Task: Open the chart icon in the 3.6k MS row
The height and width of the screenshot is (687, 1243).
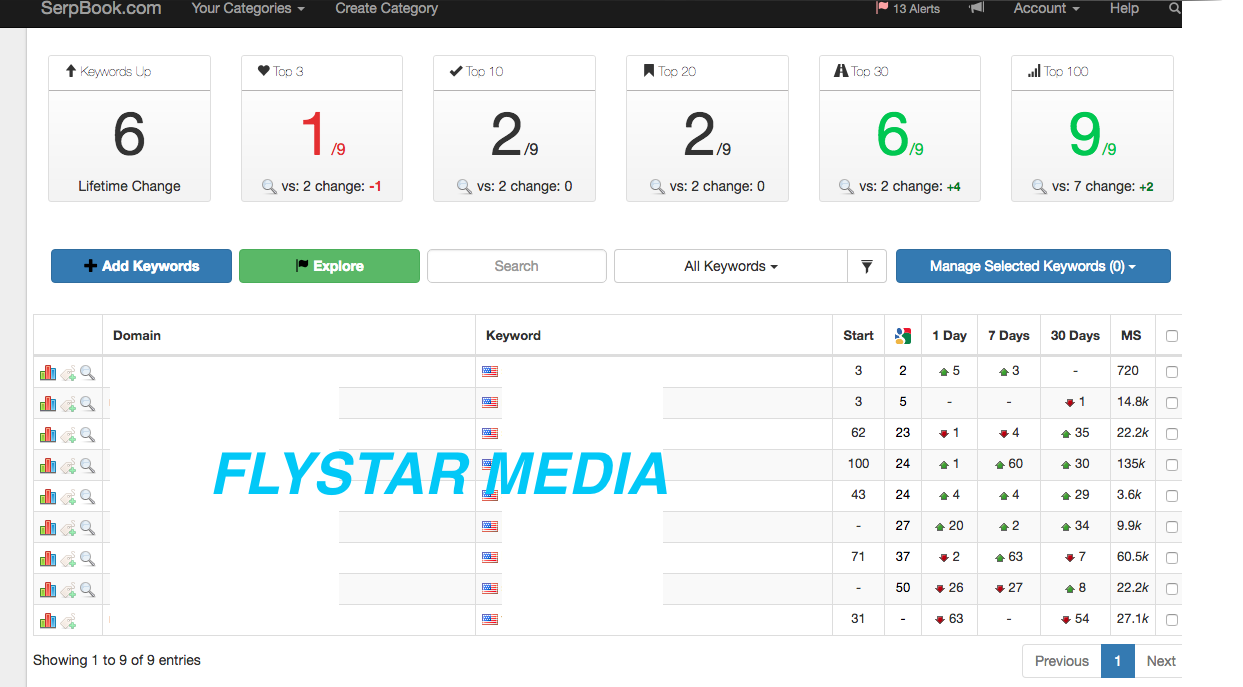Action: point(47,497)
